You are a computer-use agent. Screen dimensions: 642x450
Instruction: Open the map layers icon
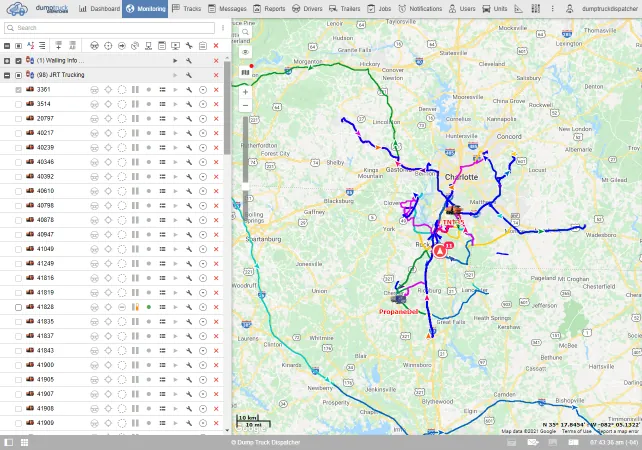(245, 72)
